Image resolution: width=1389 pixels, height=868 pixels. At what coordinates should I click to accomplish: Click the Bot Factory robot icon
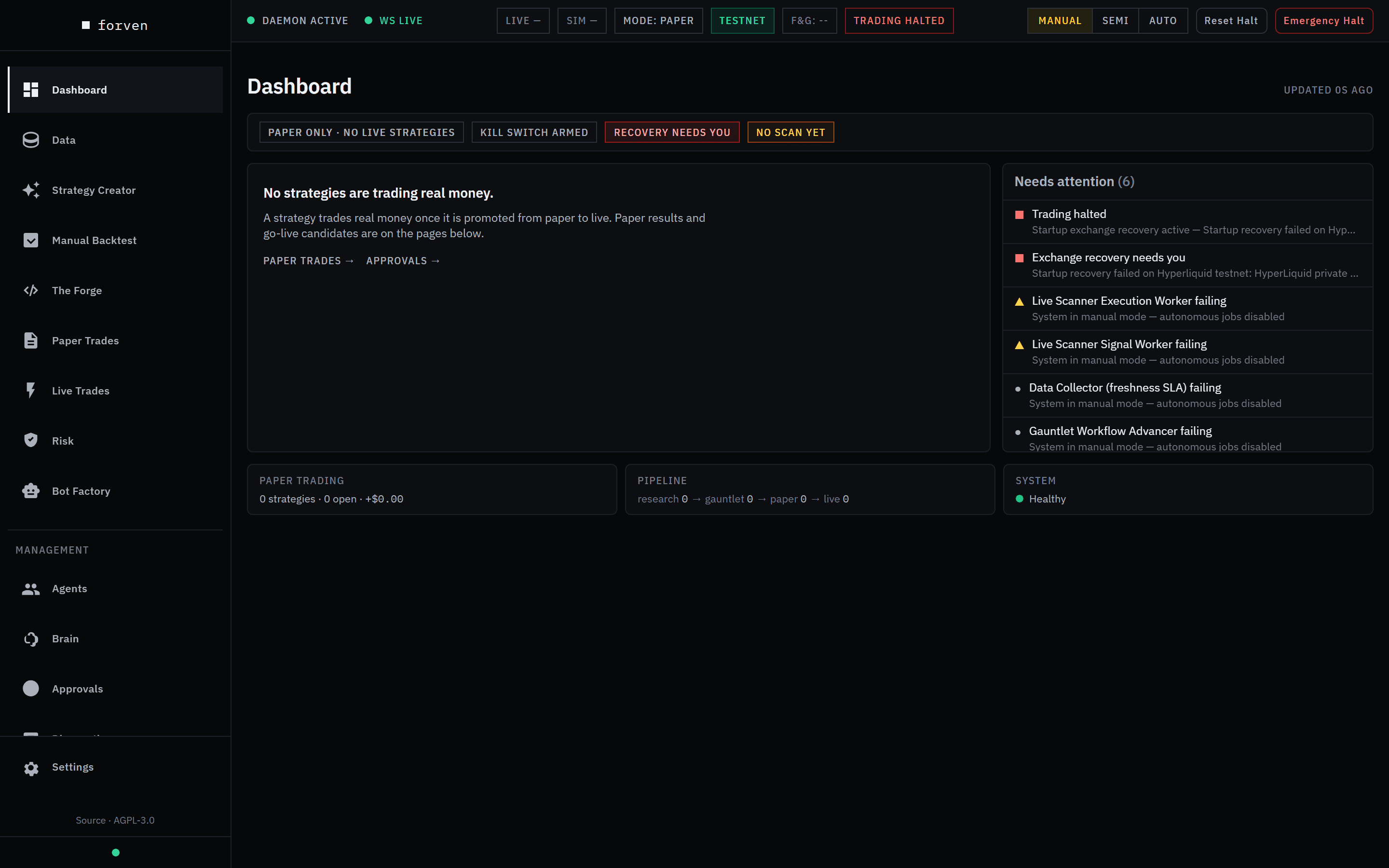coord(31,491)
